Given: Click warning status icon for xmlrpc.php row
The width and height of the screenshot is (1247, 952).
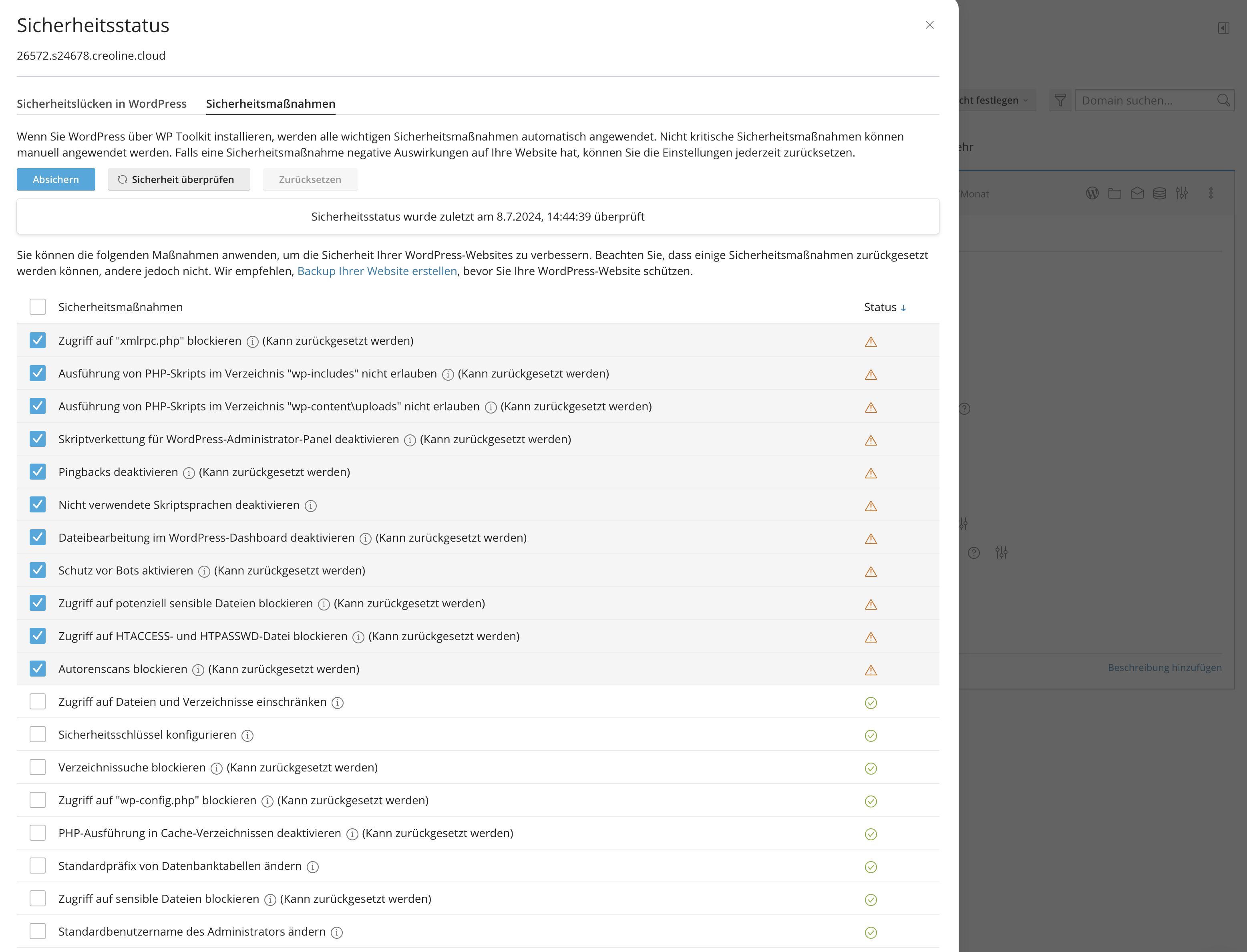Looking at the screenshot, I should (x=871, y=342).
